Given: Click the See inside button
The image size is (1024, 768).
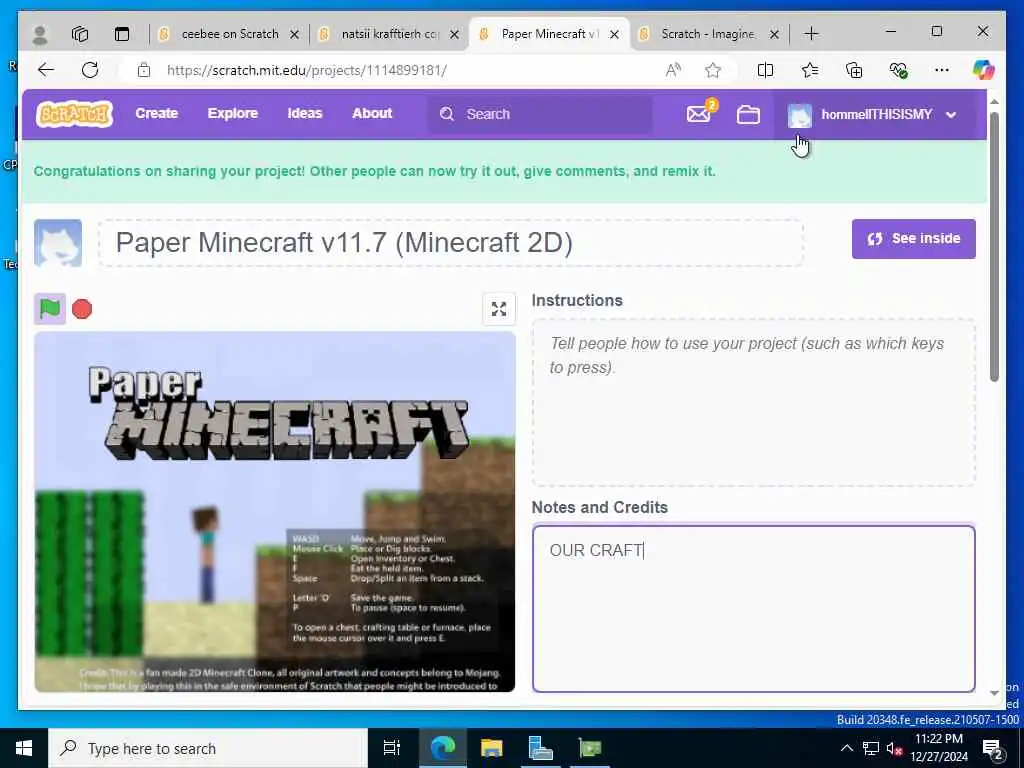Looking at the screenshot, I should click(x=914, y=238).
